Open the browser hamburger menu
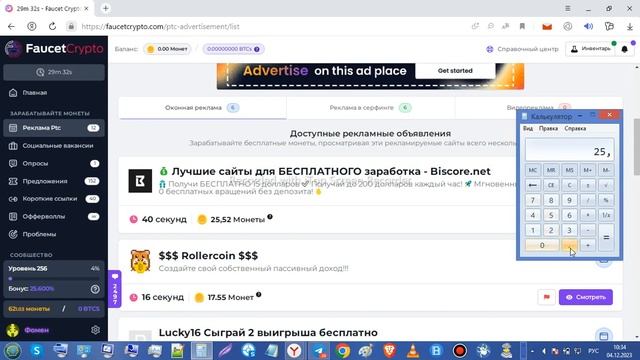640x360 pixels. [x=568, y=8]
